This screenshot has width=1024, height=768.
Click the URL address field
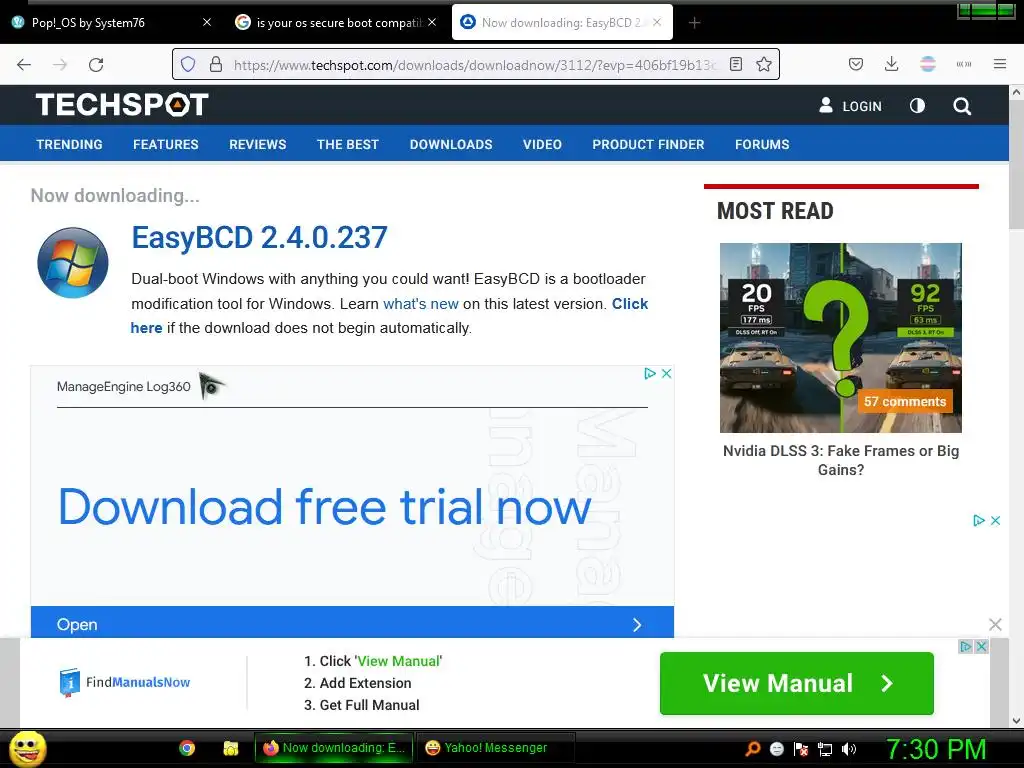pos(475,65)
